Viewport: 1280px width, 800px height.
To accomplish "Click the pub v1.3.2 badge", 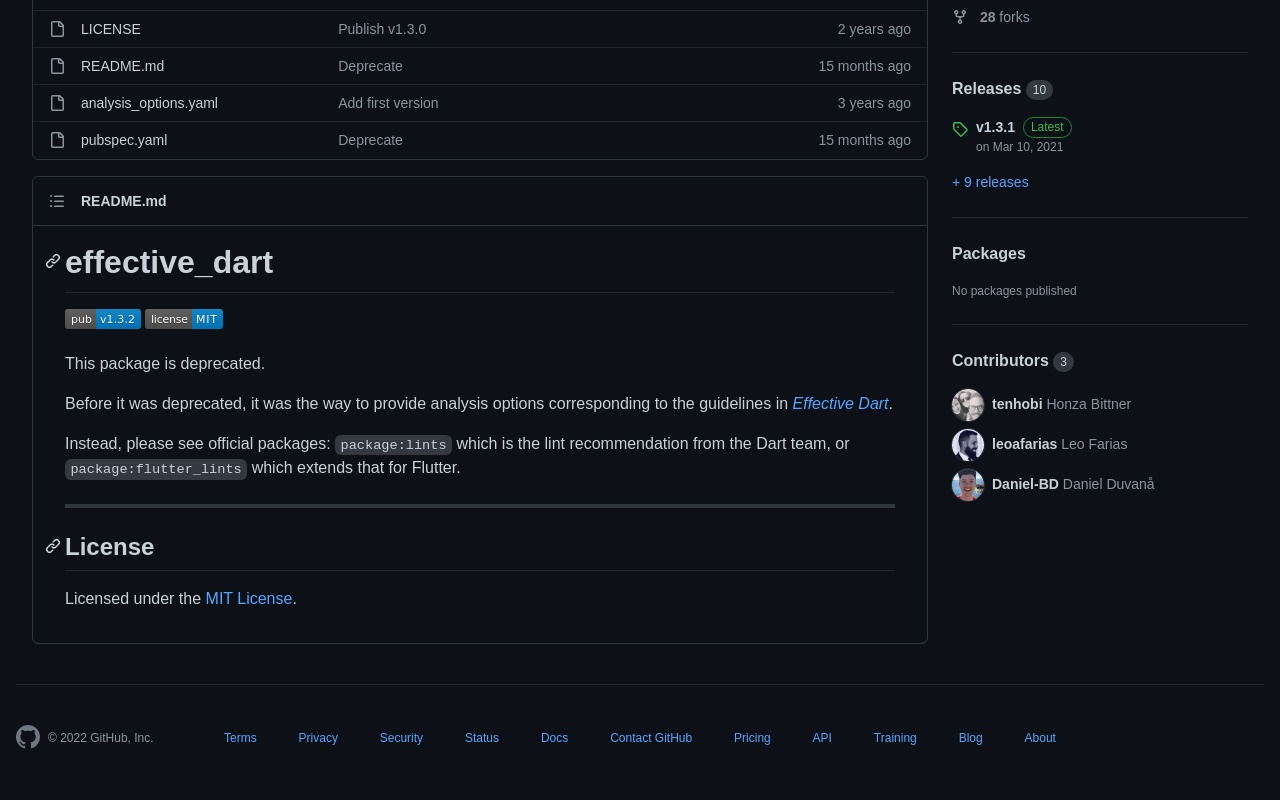I will 103,319.
